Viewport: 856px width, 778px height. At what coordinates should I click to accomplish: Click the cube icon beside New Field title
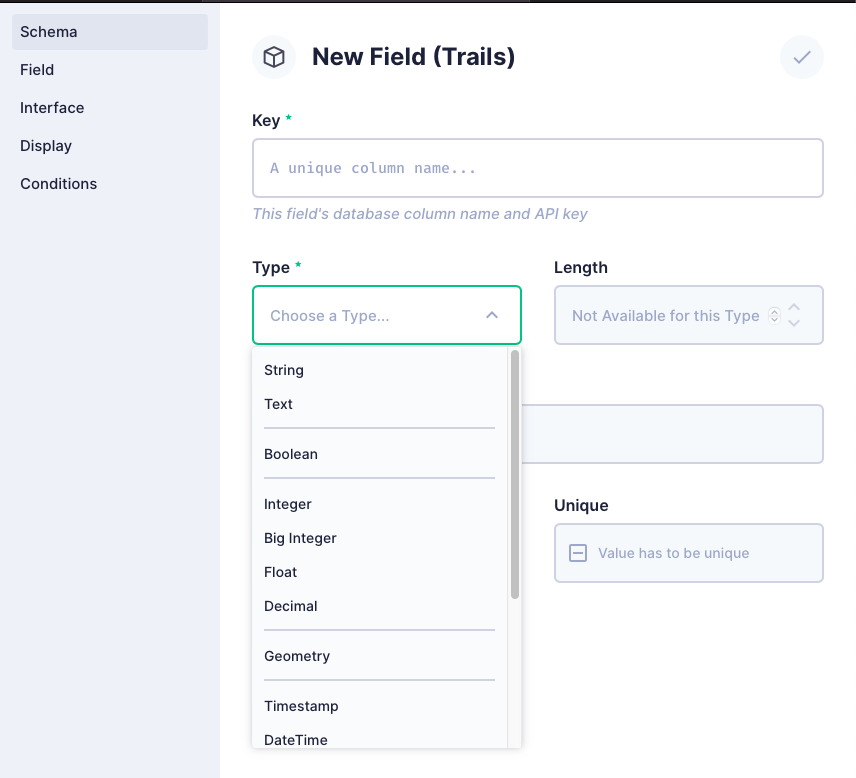[273, 57]
